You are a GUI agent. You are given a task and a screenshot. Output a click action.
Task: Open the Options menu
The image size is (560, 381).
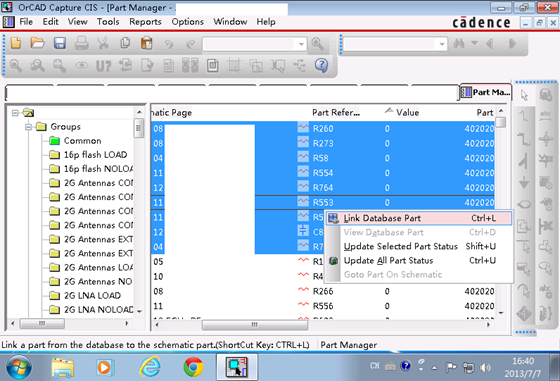point(188,22)
